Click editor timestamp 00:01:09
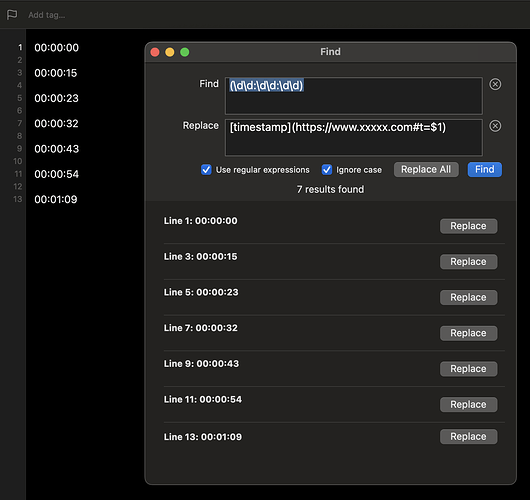 coord(56,199)
